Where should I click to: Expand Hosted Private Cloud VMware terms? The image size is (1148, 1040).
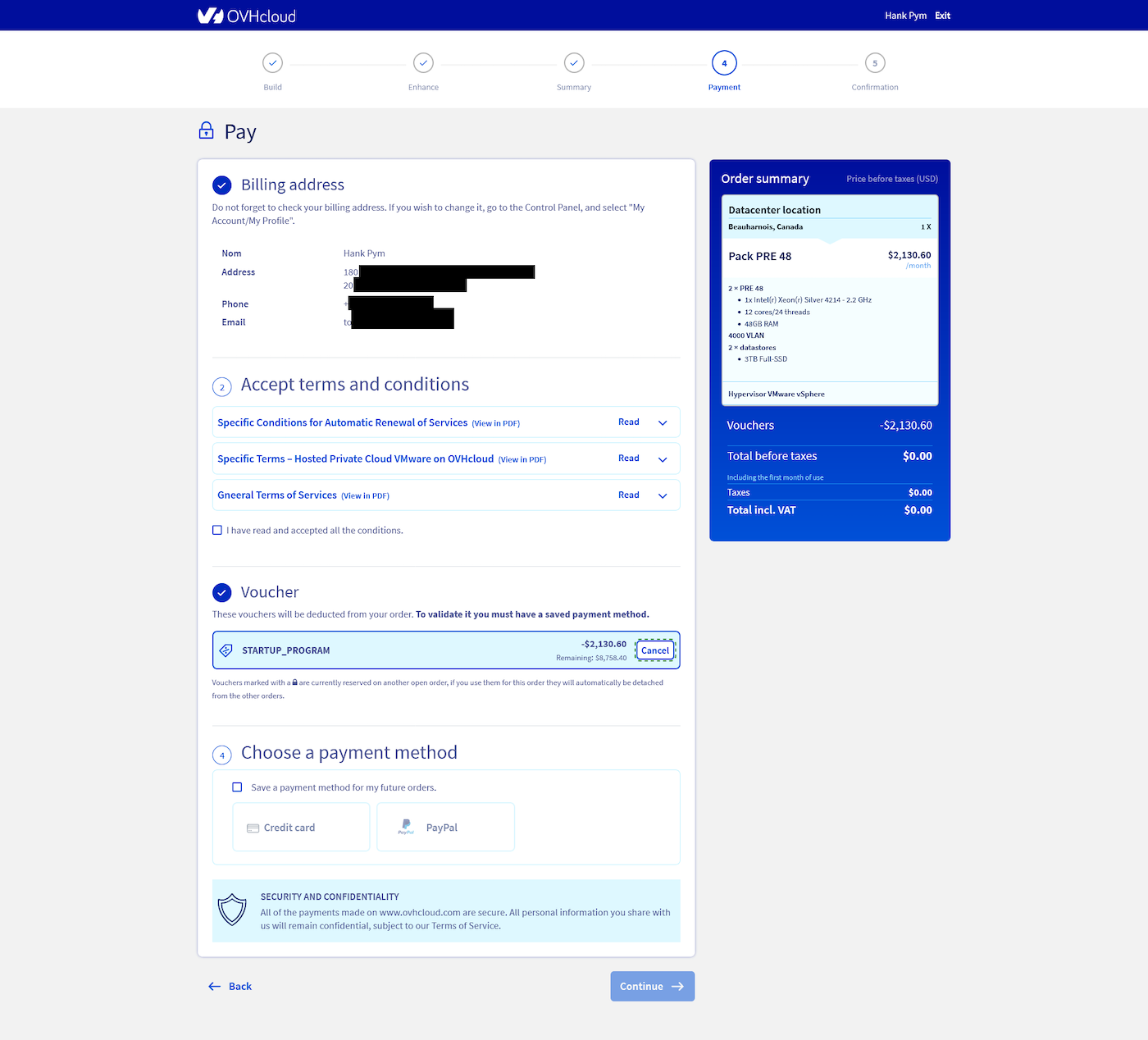tap(663, 459)
